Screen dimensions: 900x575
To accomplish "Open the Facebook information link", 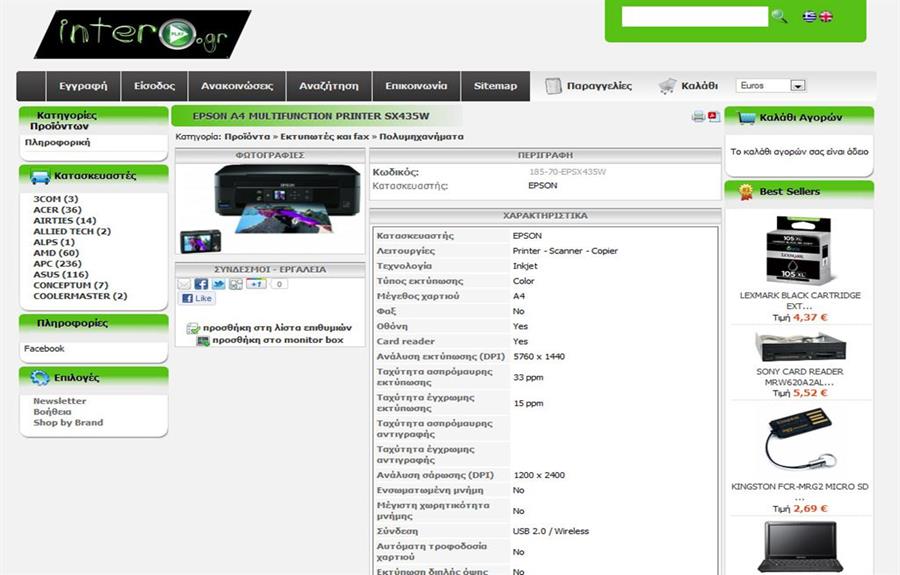I will [44, 349].
